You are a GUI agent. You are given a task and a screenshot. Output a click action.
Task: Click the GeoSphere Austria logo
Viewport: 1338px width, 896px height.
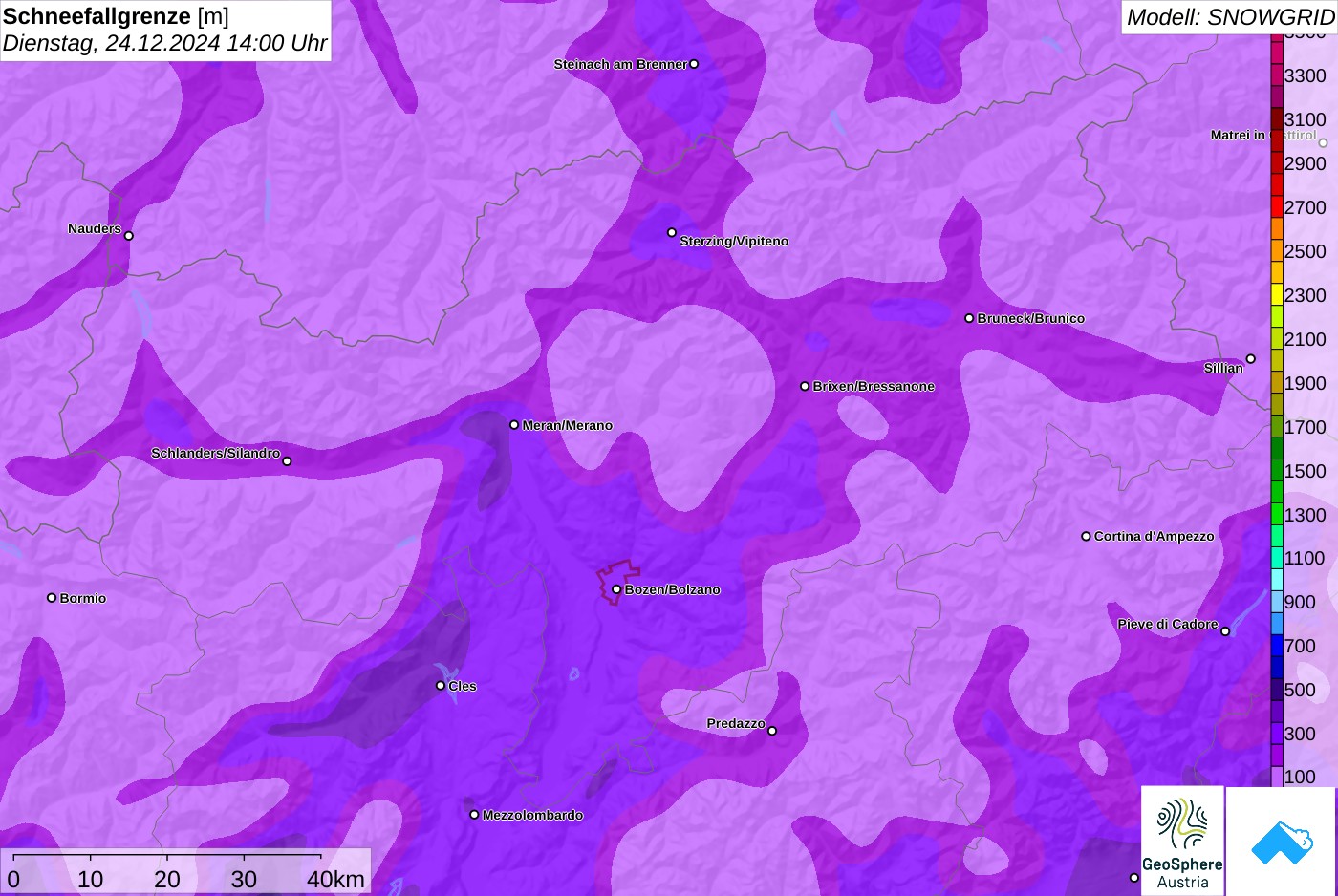(x=1182, y=842)
